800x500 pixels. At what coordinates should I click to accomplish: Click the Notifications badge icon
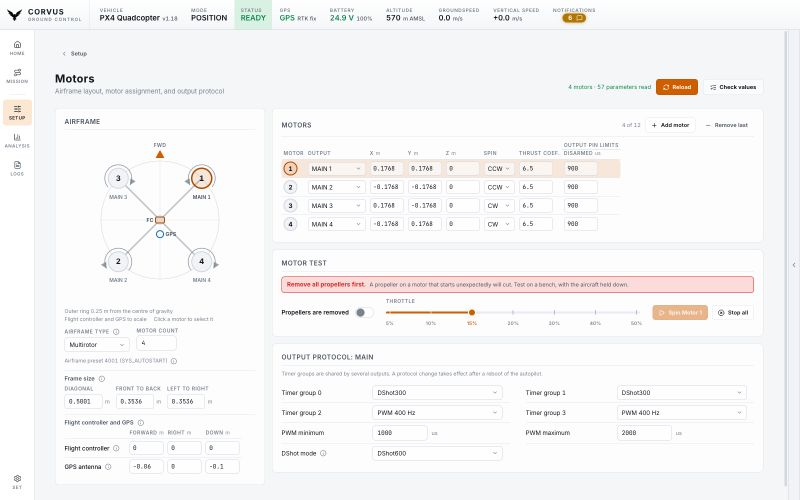tap(574, 18)
